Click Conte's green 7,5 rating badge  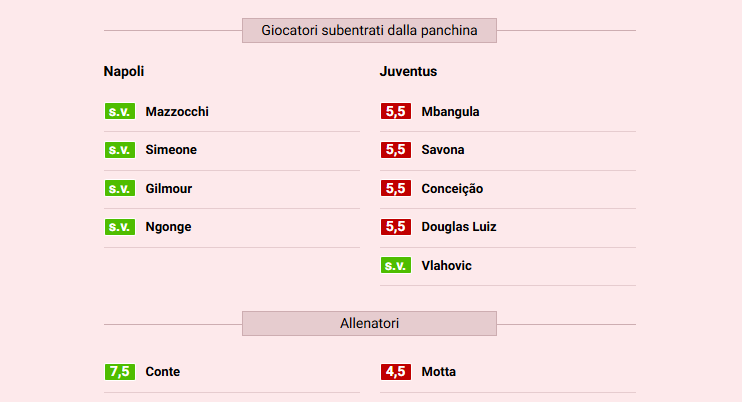click(x=120, y=372)
